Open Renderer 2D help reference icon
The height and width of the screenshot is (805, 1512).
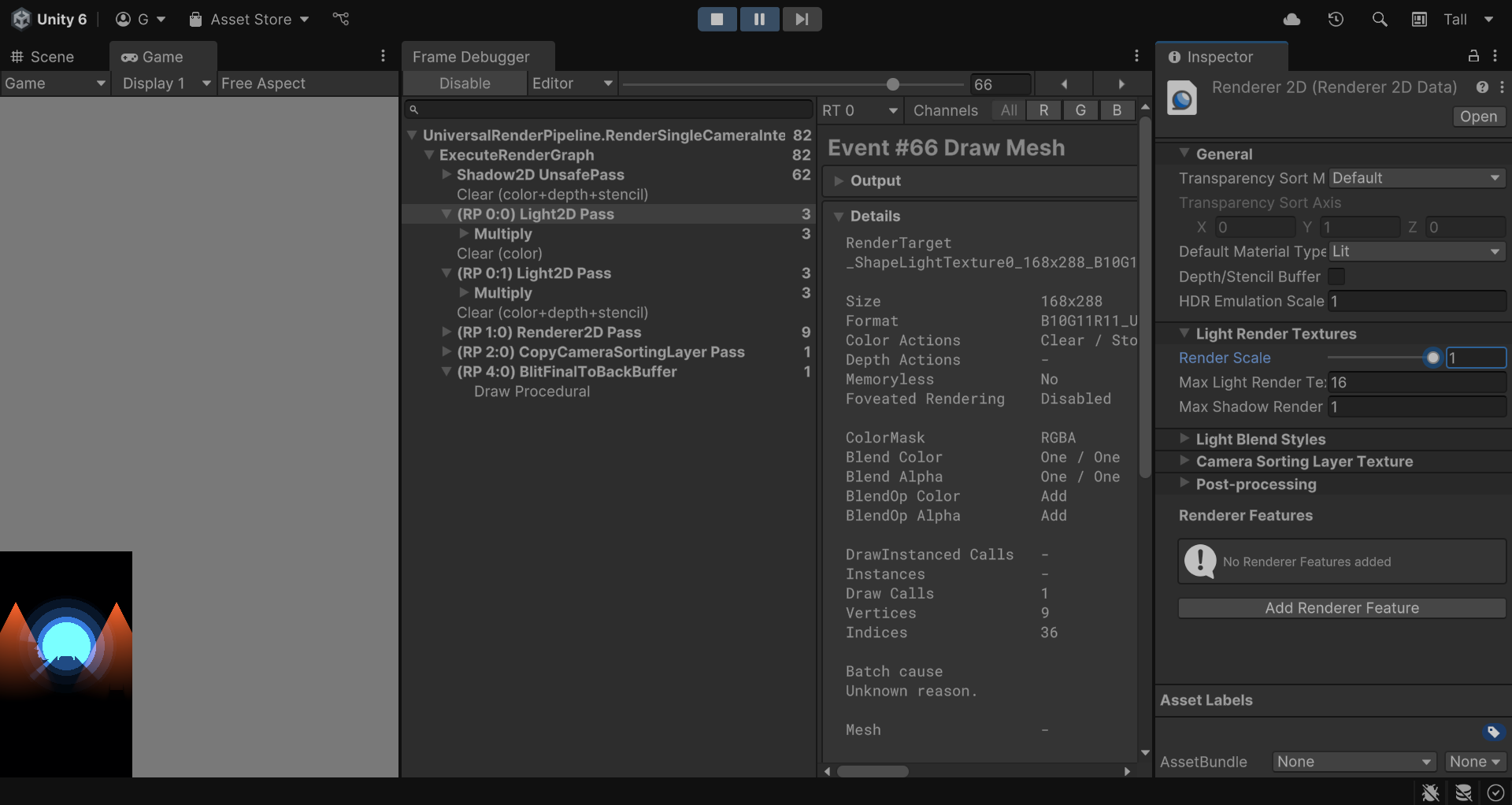click(1482, 87)
